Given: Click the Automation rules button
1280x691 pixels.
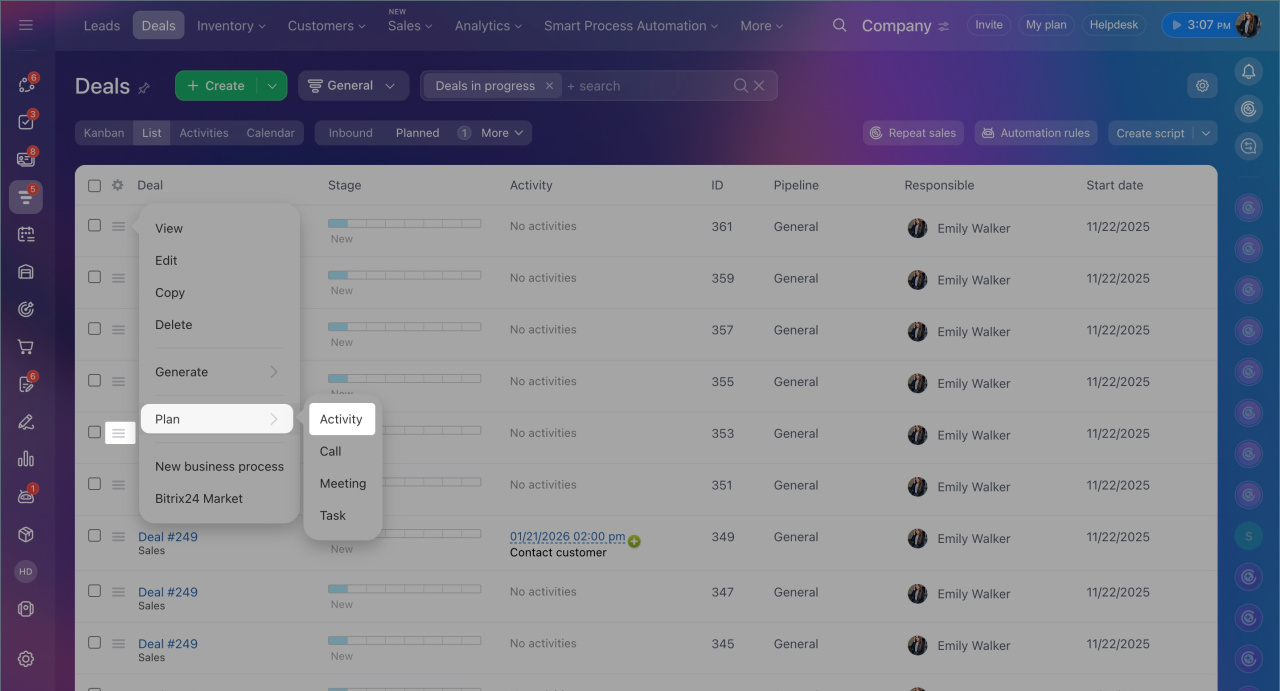Looking at the screenshot, I should 1036,133.
